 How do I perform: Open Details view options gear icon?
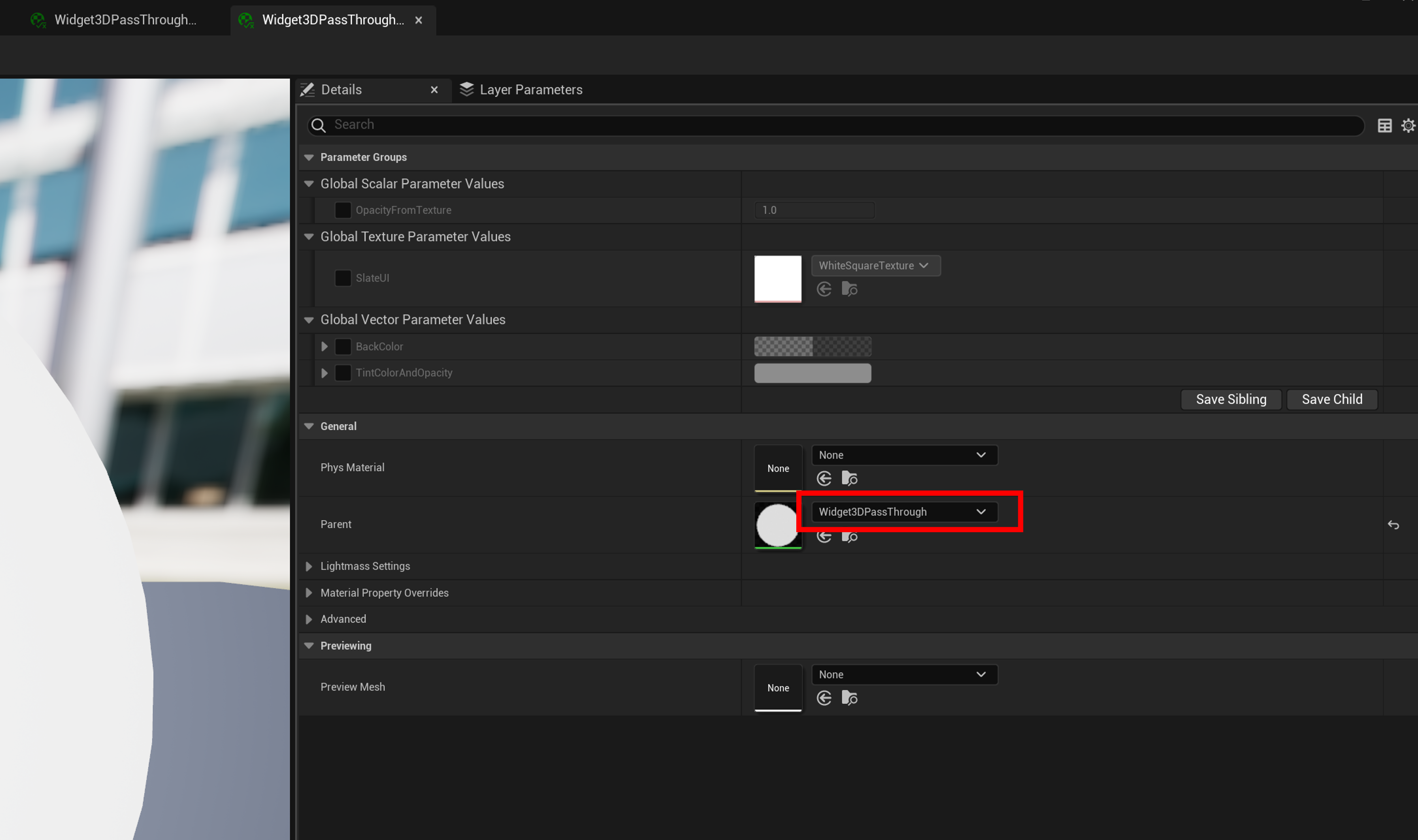pos(1408,125)
